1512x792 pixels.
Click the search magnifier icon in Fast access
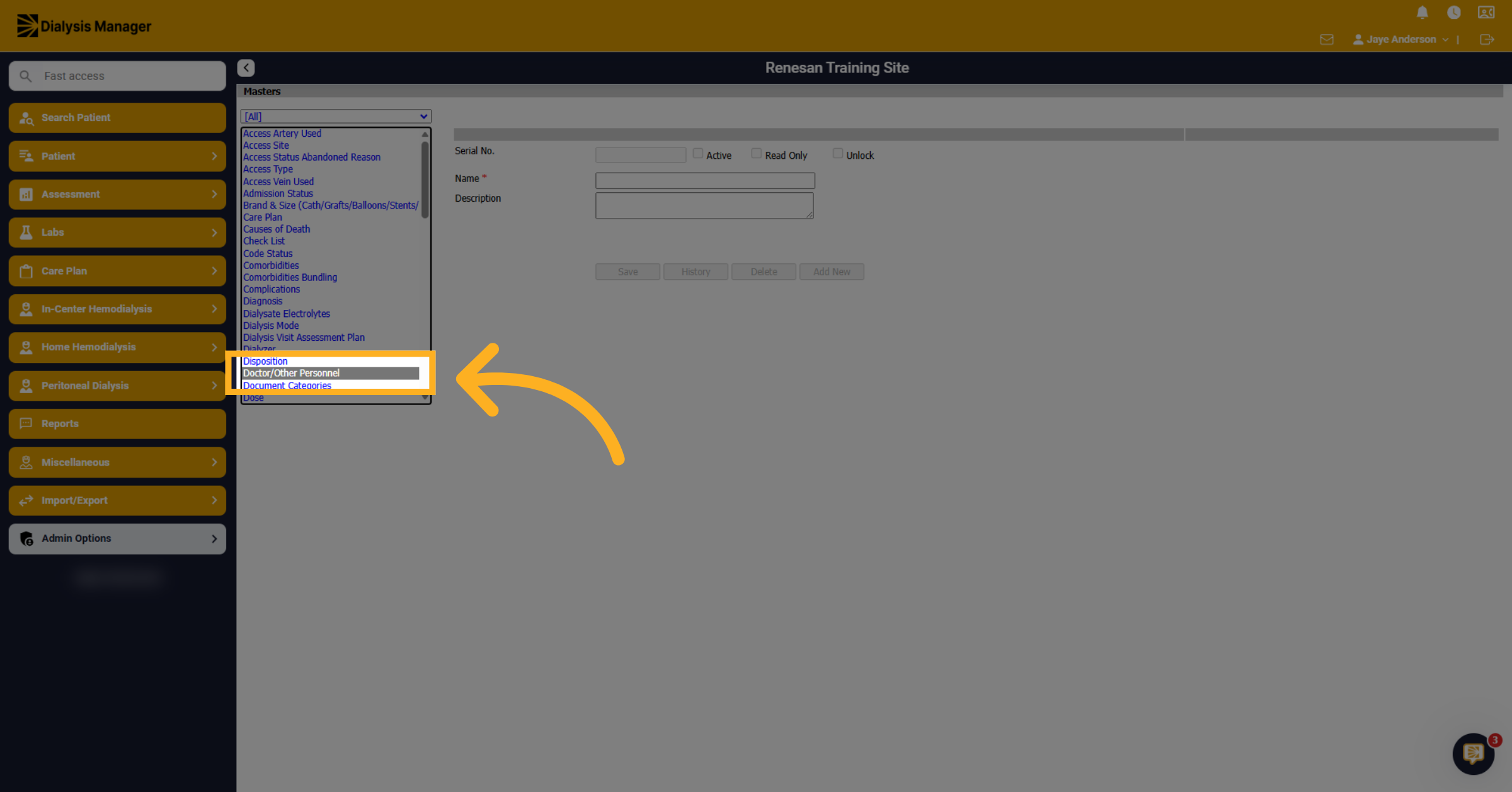tap(26, 76)
